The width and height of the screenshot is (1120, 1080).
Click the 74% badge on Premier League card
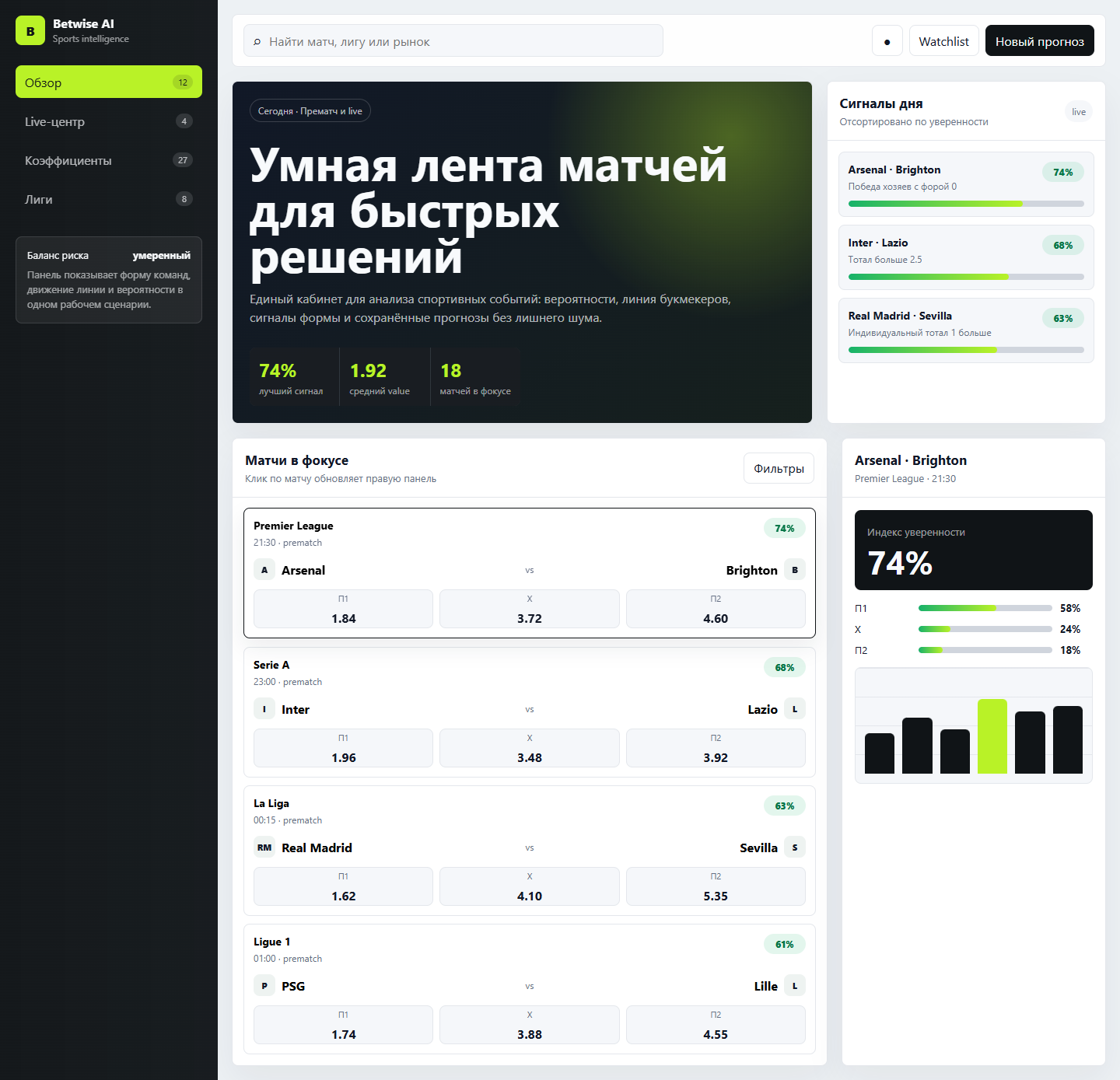coord(785,529)
